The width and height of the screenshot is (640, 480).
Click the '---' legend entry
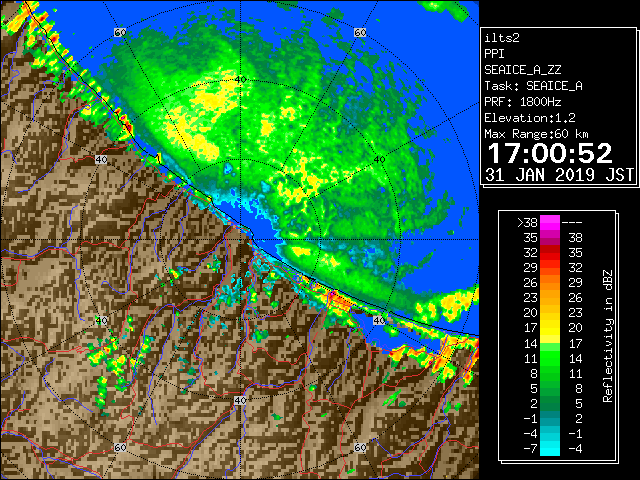572,223
